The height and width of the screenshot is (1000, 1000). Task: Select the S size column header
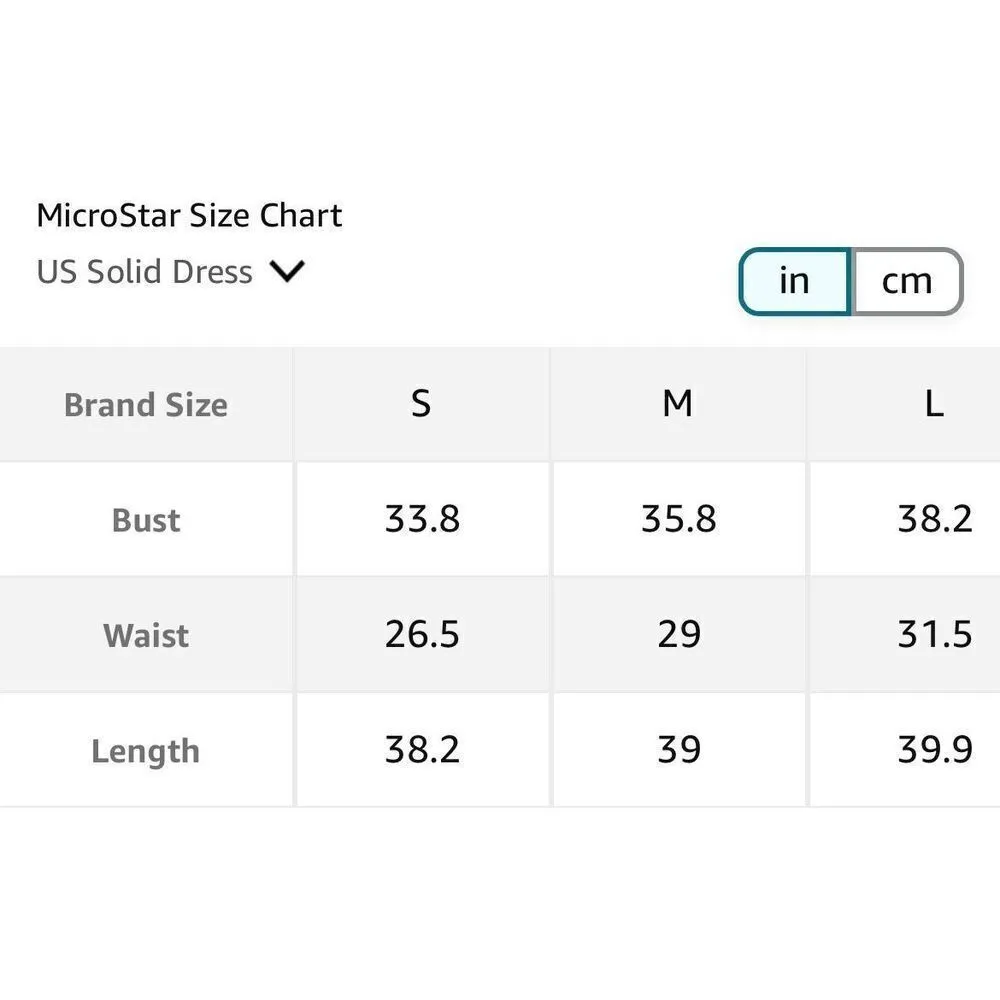point(421,404)
